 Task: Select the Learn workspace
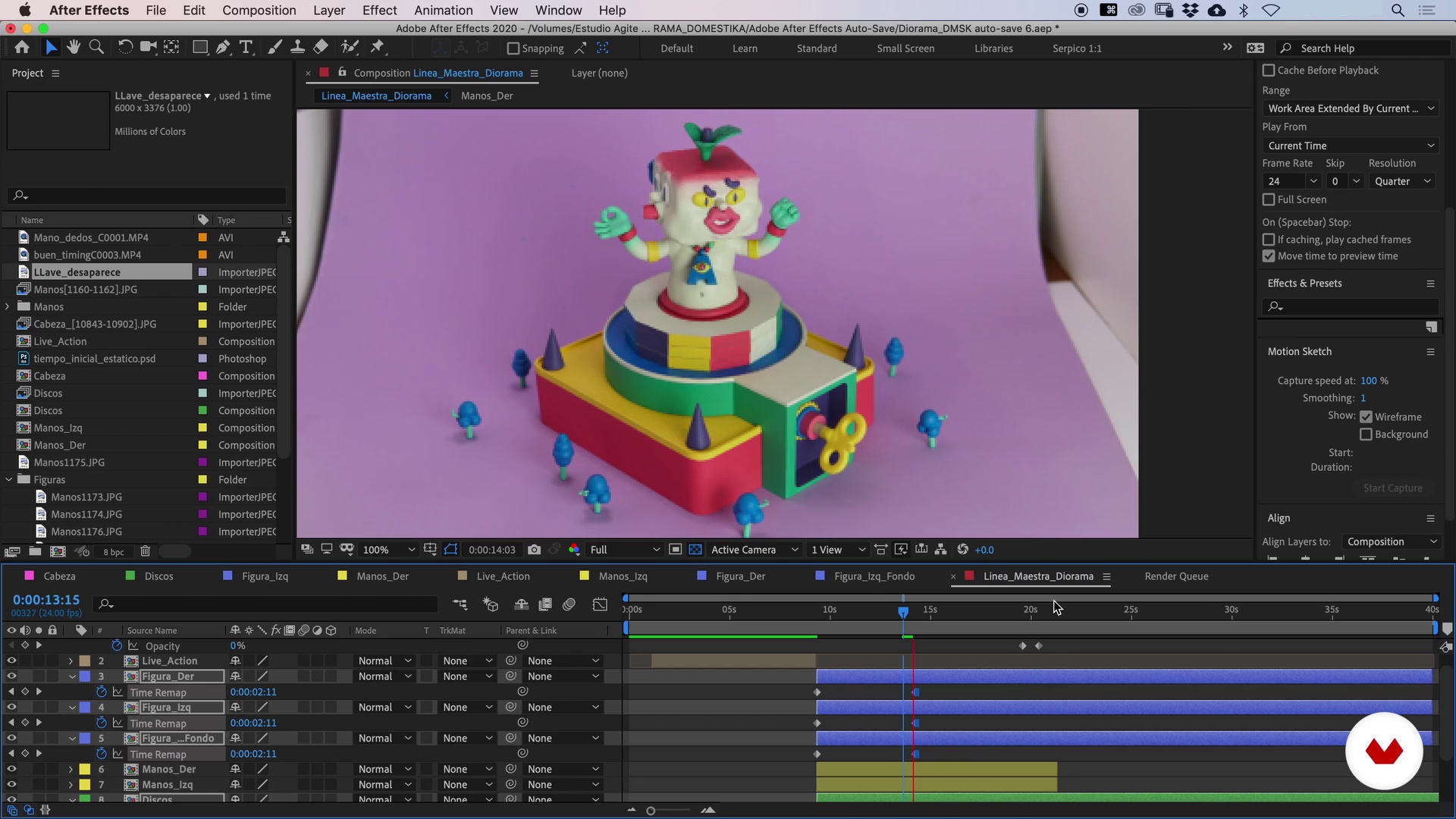coord(745,49)
